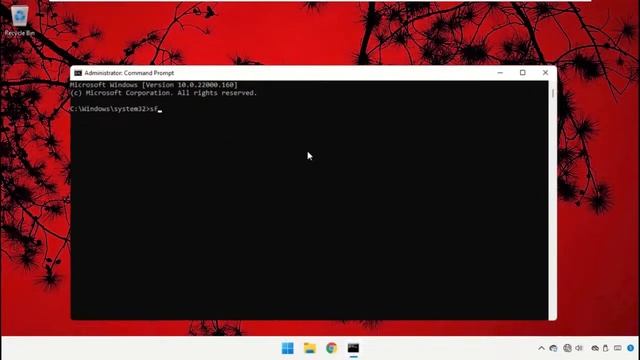Close the Command Prompt window
Image resolution: width=640 pixels, height=360 pixels.
tap(545, 73)
